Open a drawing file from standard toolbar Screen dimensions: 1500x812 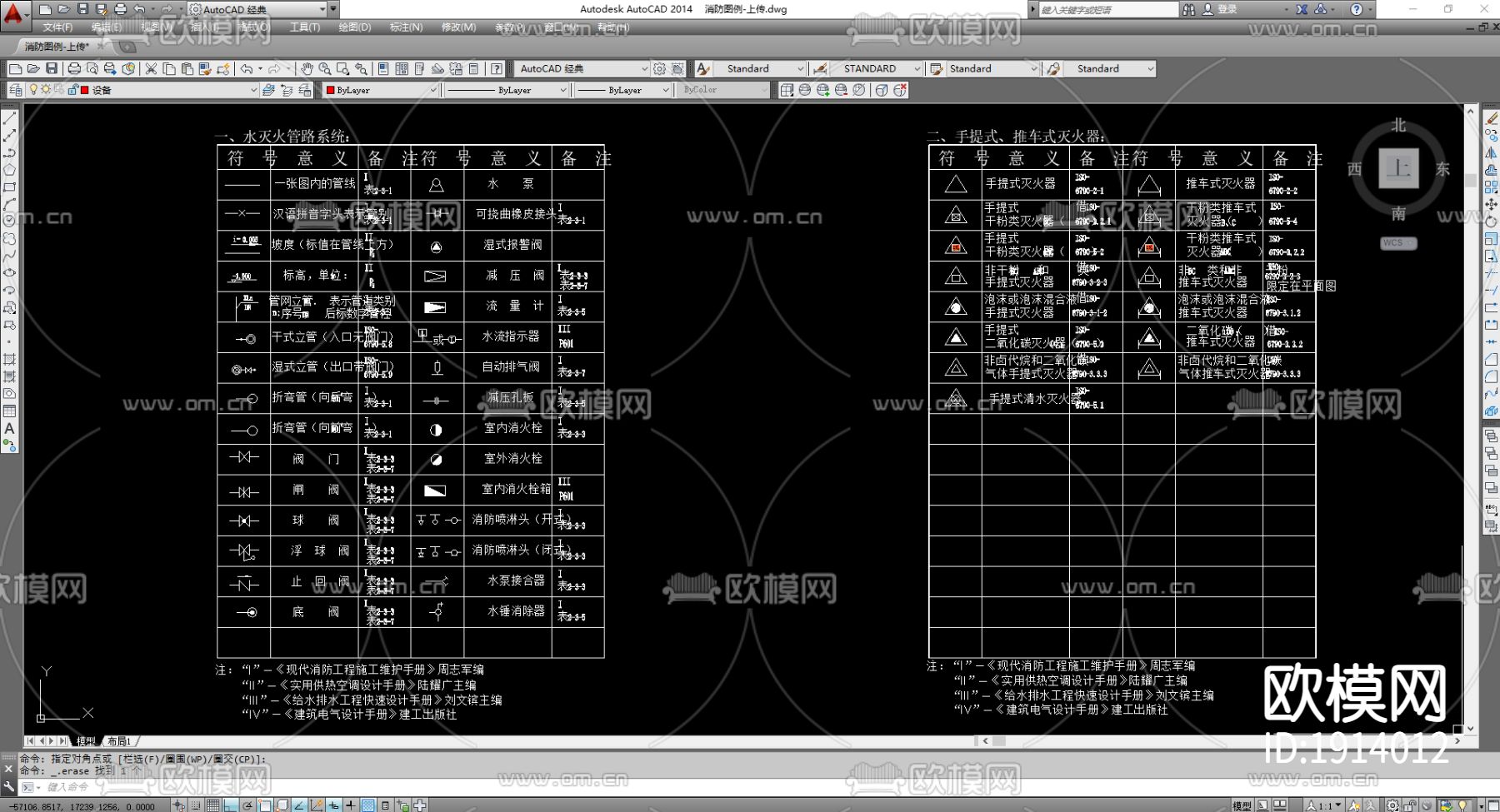[33, 68]
